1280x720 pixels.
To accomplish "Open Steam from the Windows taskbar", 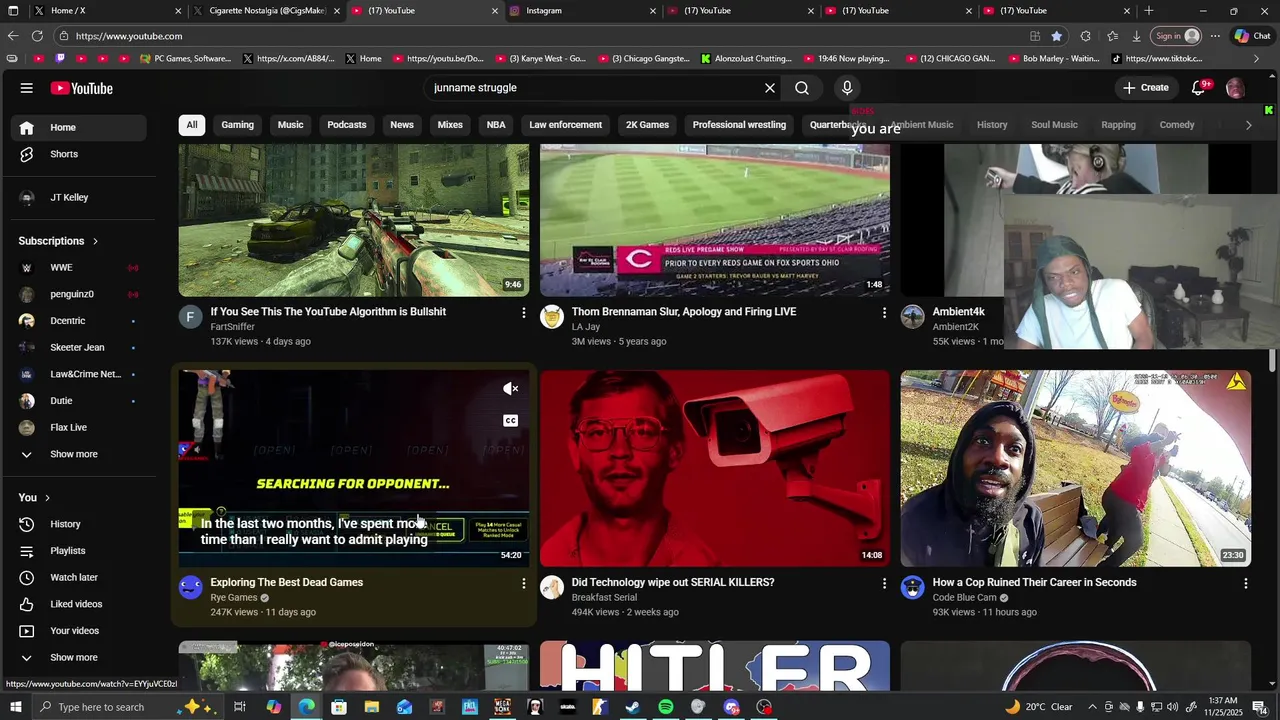I will click(x=632, y=707).
